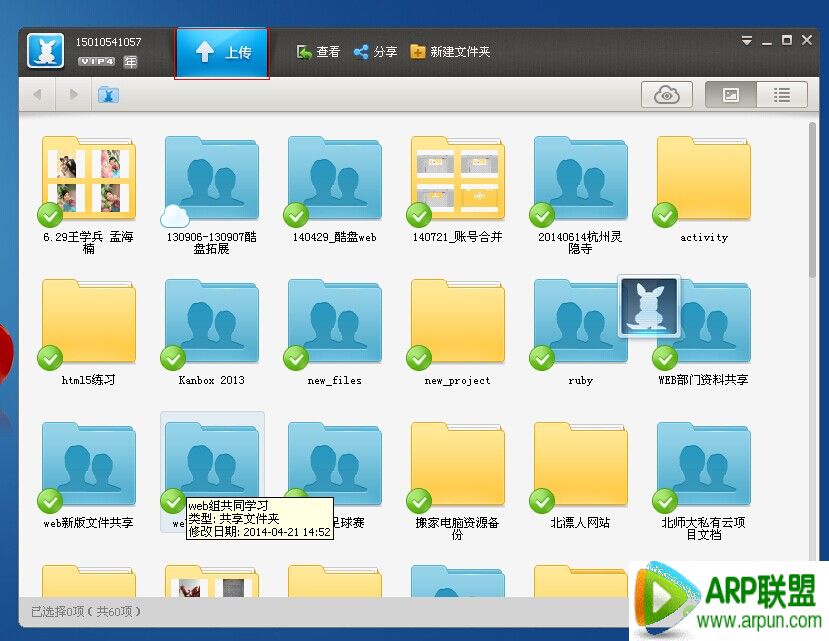This screenshot has height=641, width=829.
Task: Click the 上传 upload button
Action: tap(221, 52)
